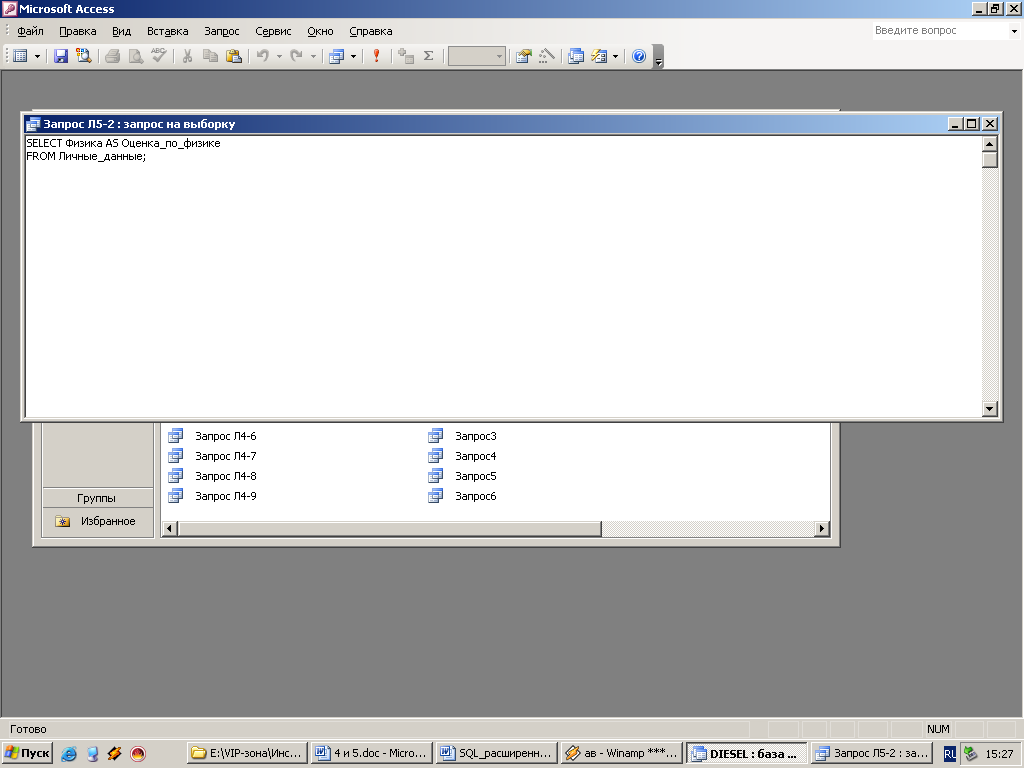Switch to the Winamp taskbar button
The image size is (1024, 768).
[x=621, y=754]
